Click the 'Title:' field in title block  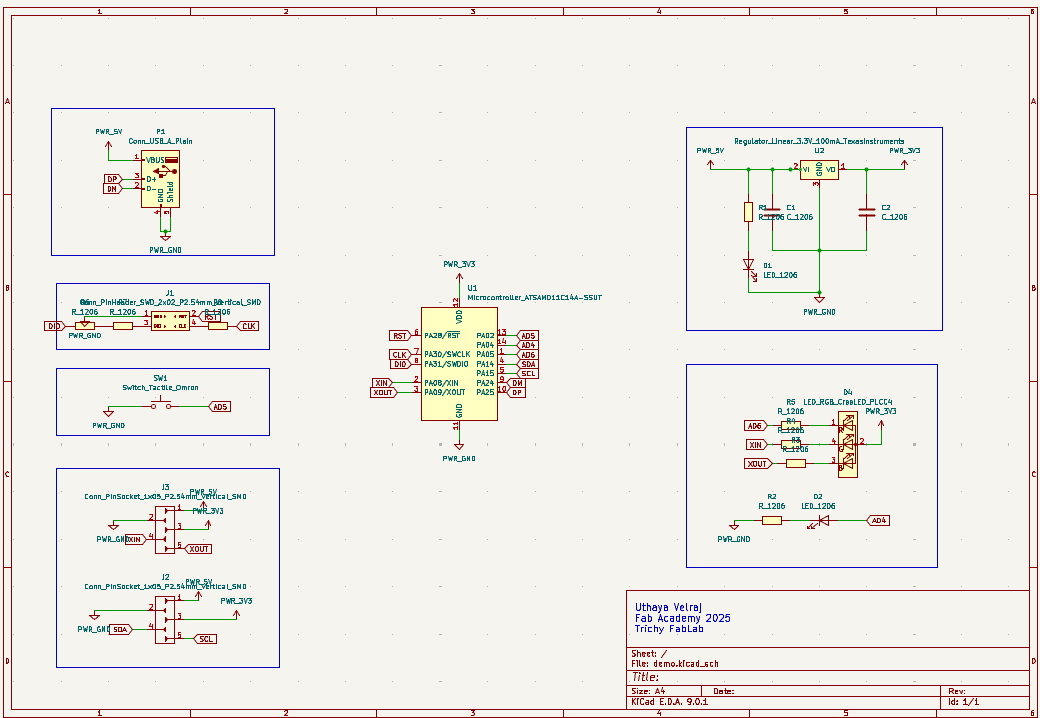pyautogui.click(x=645, y=677)
